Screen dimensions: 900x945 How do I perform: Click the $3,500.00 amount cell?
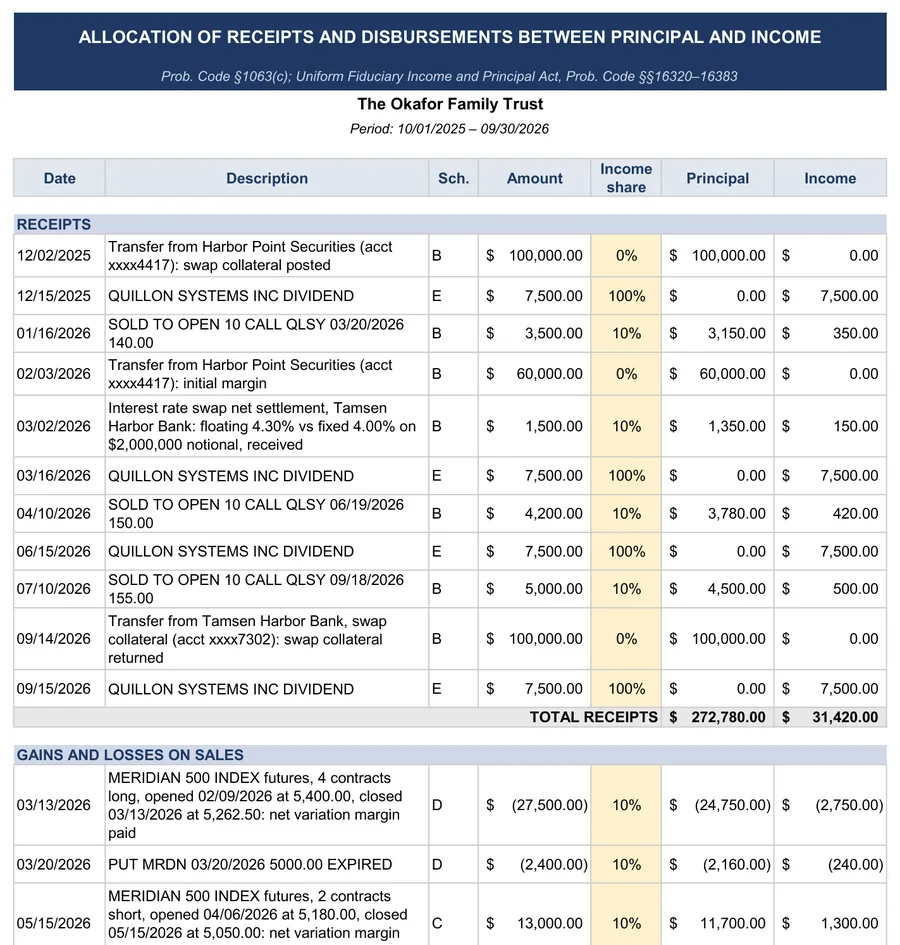pos(535,333)
